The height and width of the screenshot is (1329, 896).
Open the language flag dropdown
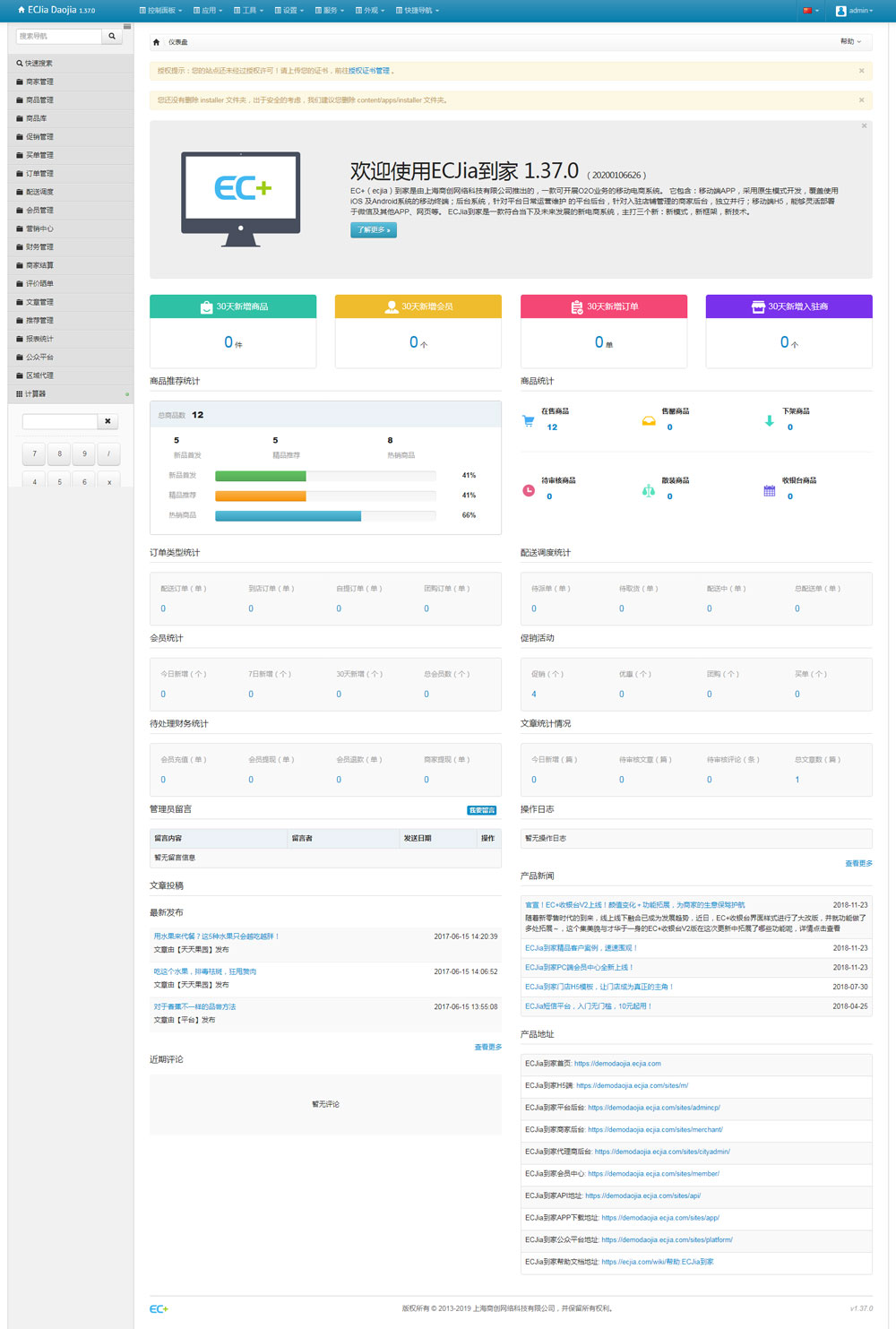(809, 11)
